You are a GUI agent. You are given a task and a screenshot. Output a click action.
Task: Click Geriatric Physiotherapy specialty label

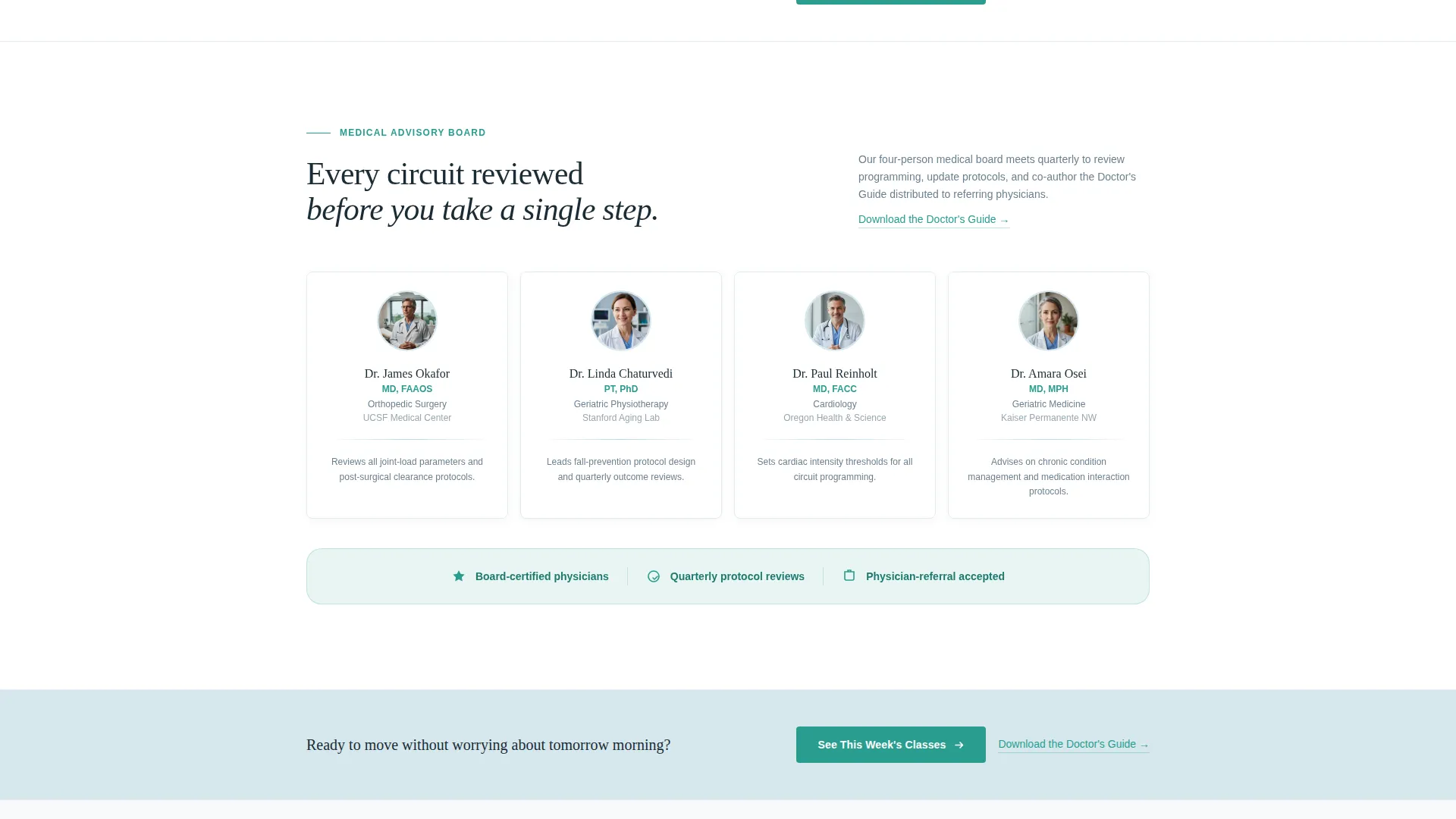click(621, 404)
